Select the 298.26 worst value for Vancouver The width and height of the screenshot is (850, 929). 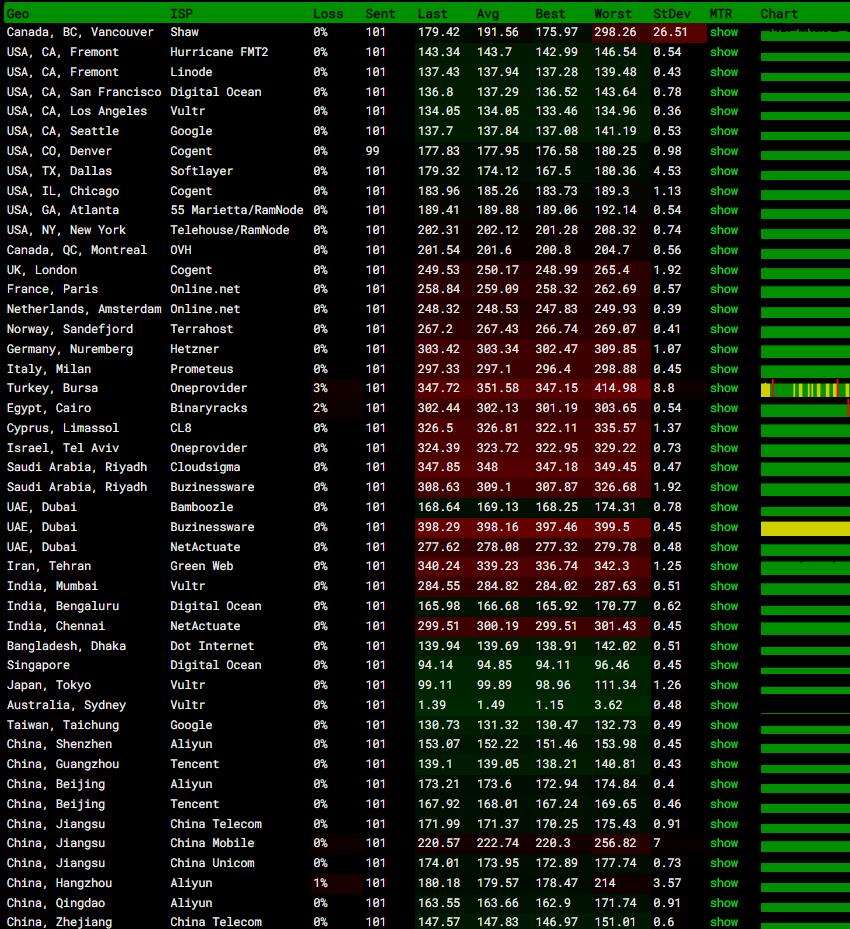pos(615,32)
